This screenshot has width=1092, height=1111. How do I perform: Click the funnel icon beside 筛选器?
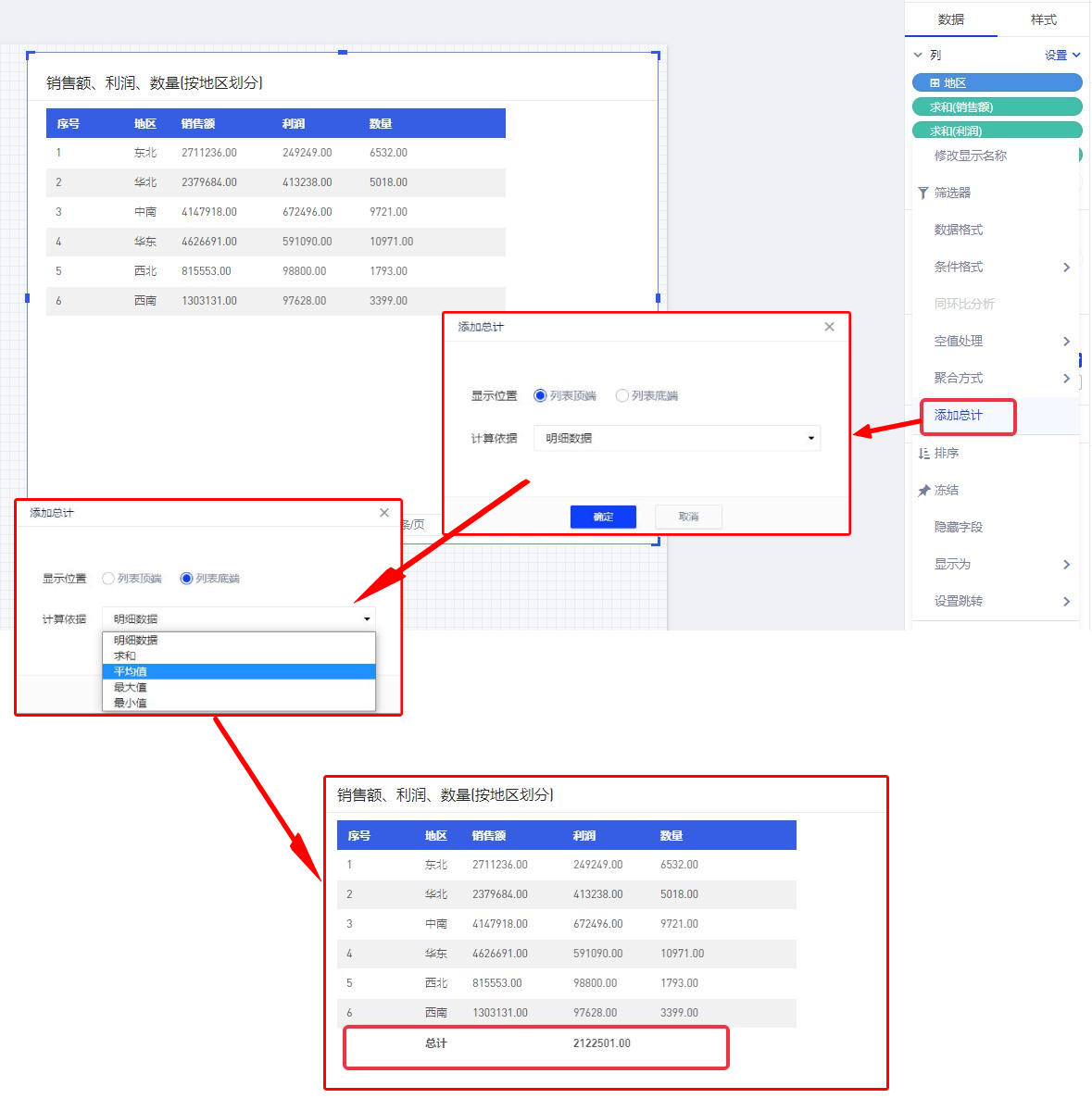tap(923, 193)
